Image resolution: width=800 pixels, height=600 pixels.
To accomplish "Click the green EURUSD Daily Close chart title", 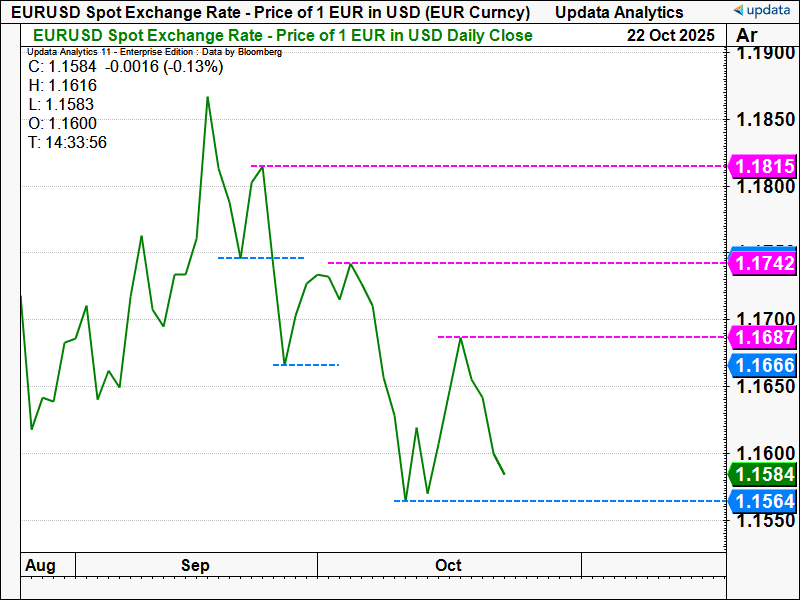I will 283,35.
